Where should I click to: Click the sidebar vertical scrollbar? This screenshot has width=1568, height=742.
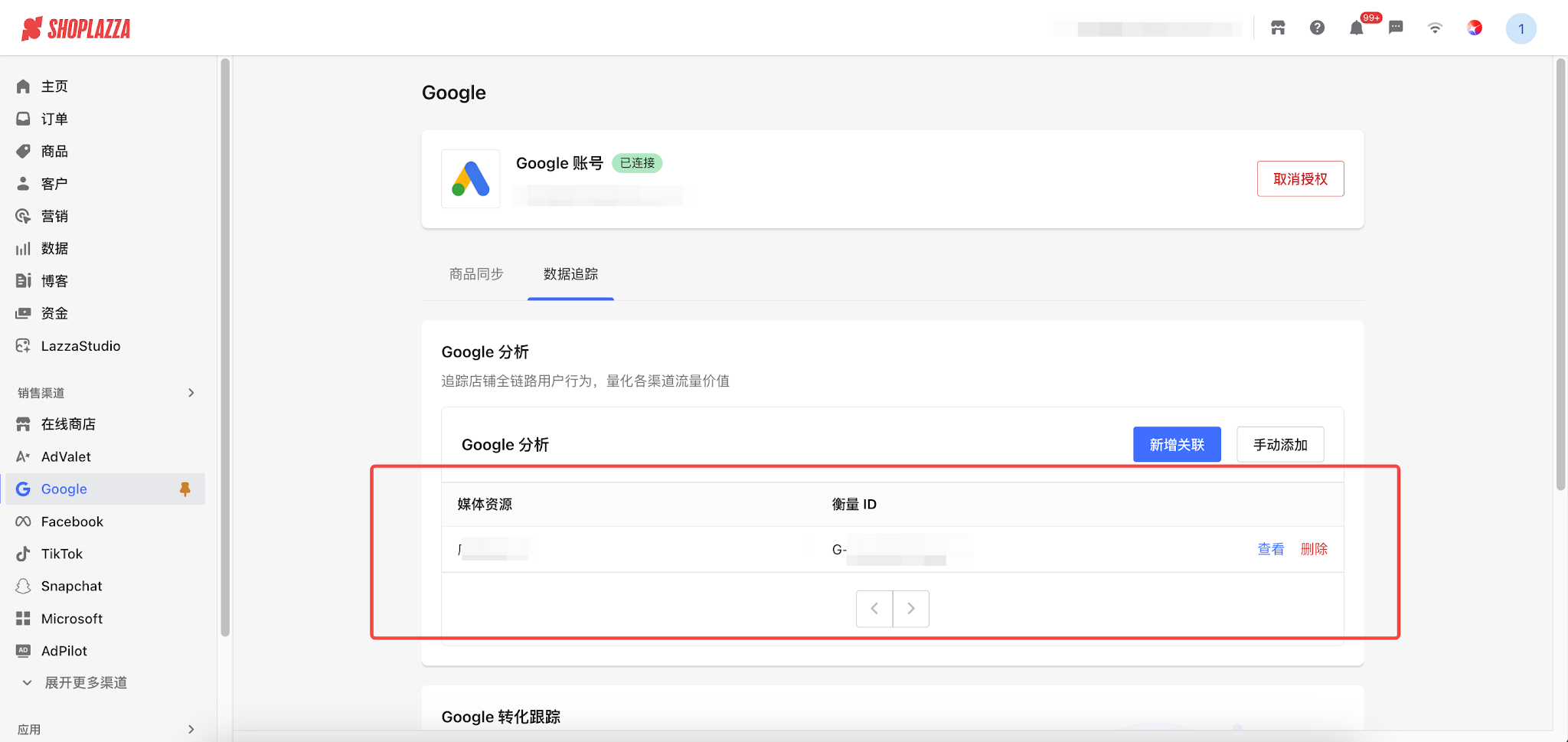coord(225,348)
